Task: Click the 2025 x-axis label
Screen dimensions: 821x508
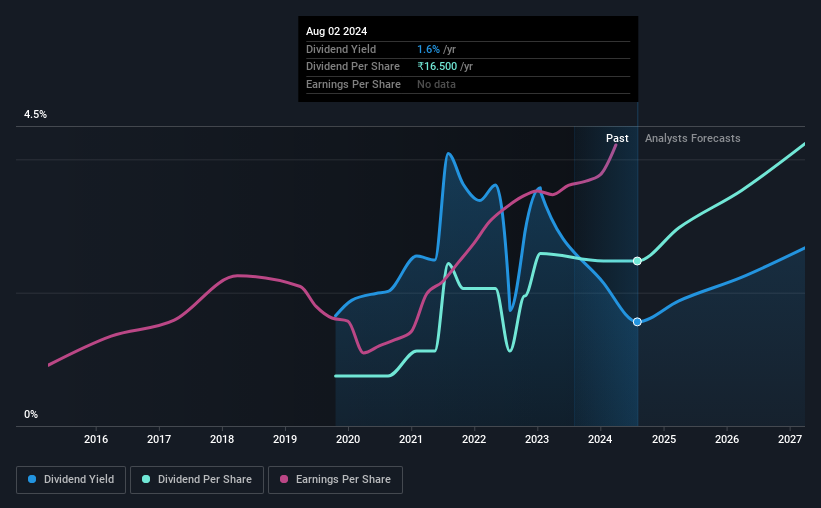Action: pyautogui.click(x=664, y=439)
